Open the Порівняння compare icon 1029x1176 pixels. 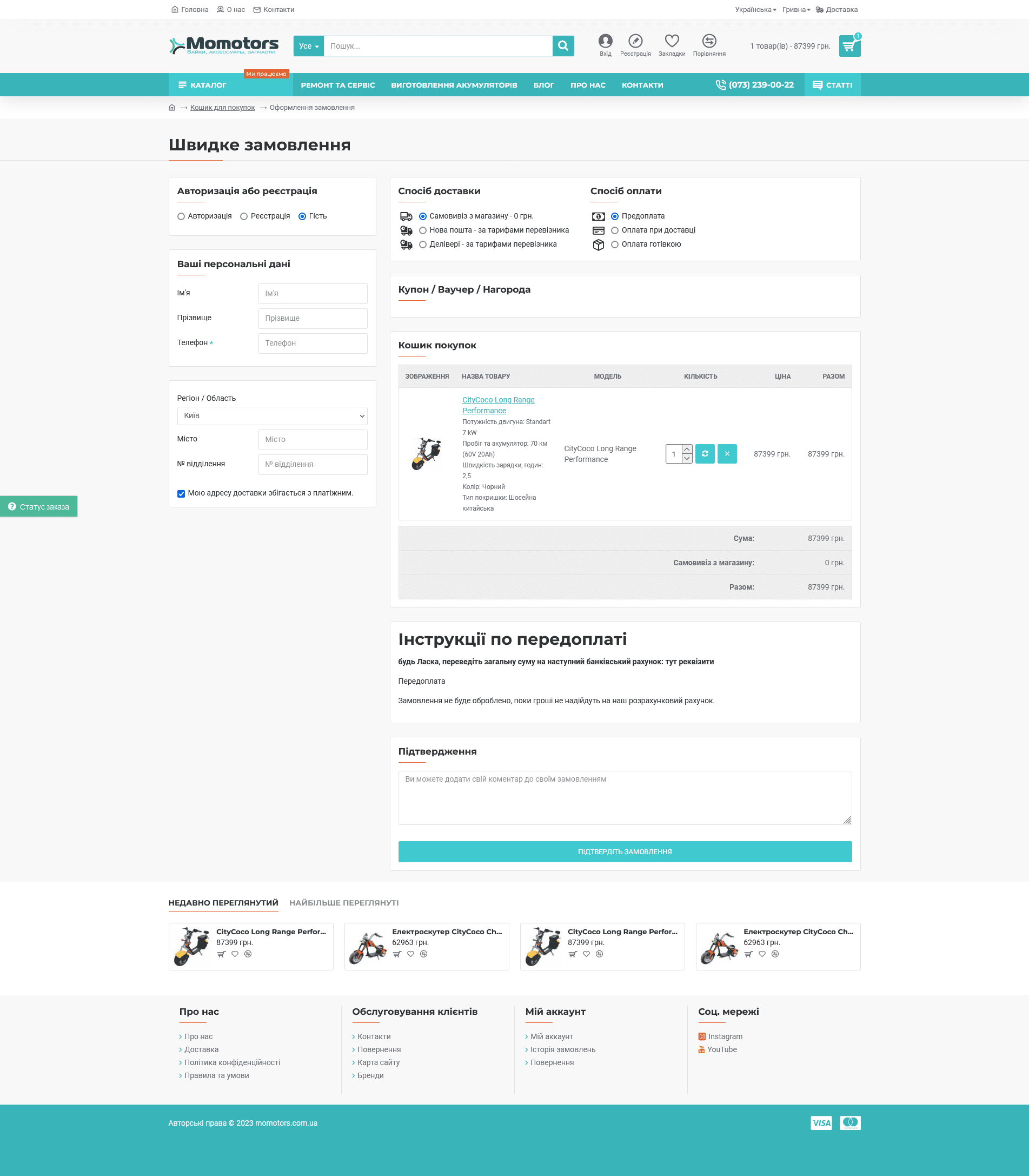[x=708, y=41]
